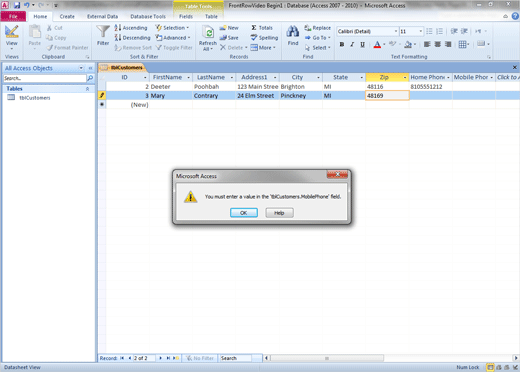Create a New record from ribbon

tap(229, 28)
